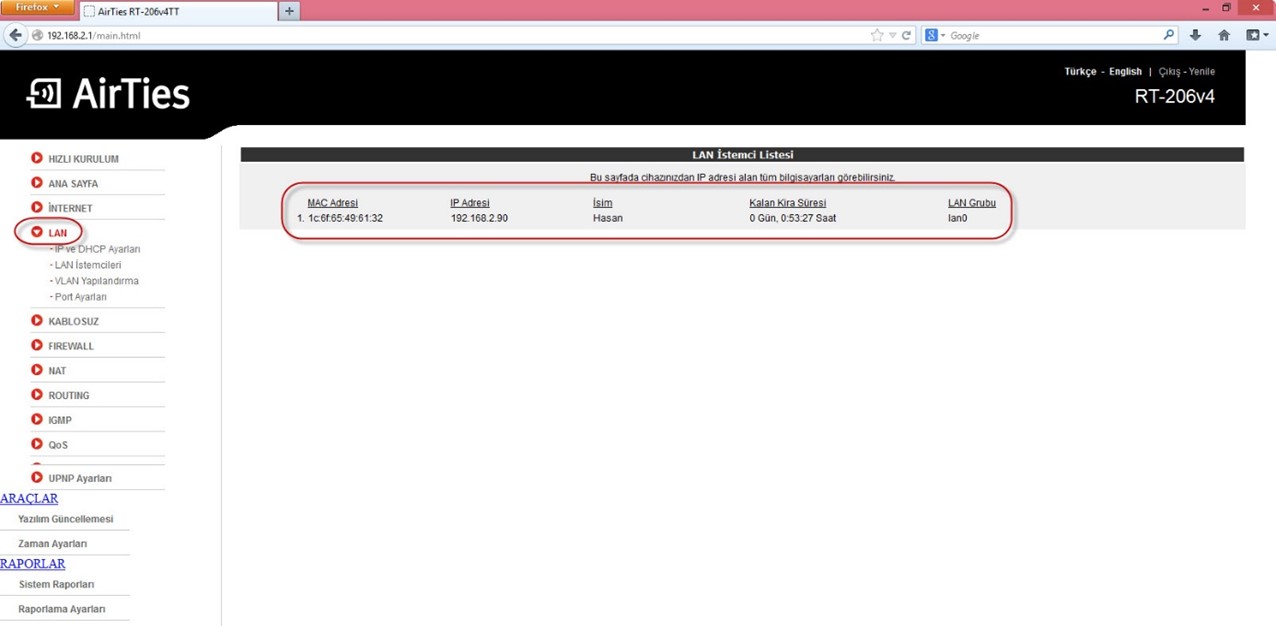This screenshot has width=1276, height=626.
Task: Select lease time 0 Gün, 0:53:27 Saat
Action: click(x=793, y=218)
